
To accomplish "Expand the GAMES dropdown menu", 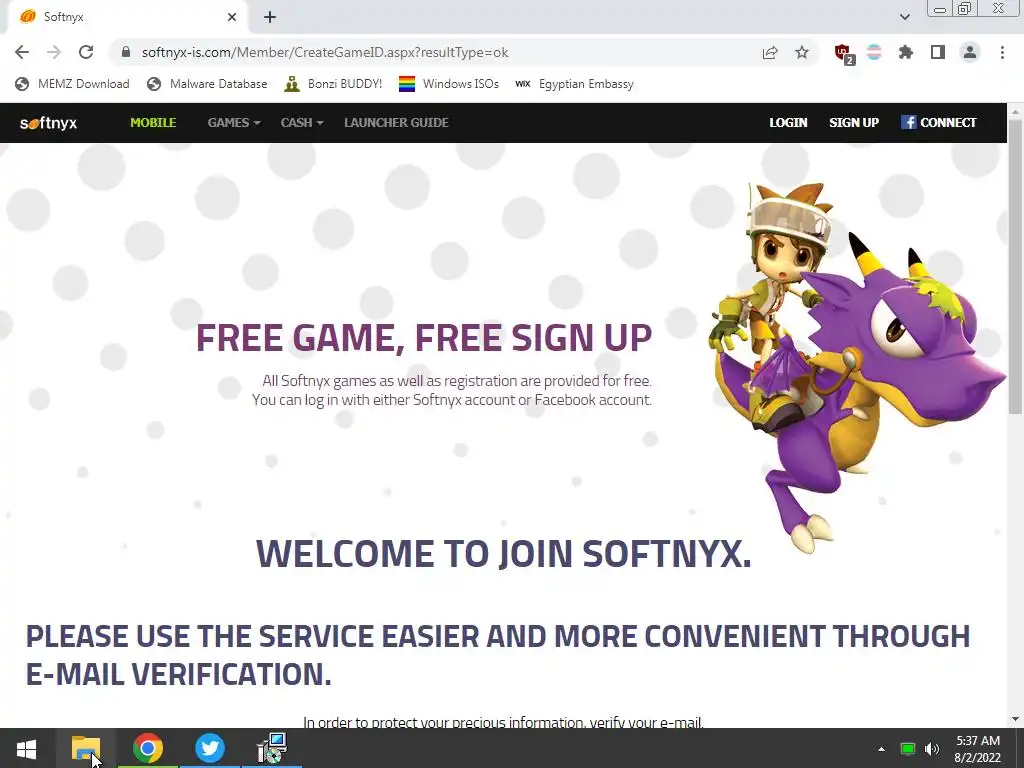I will click(x=234, y=123).
